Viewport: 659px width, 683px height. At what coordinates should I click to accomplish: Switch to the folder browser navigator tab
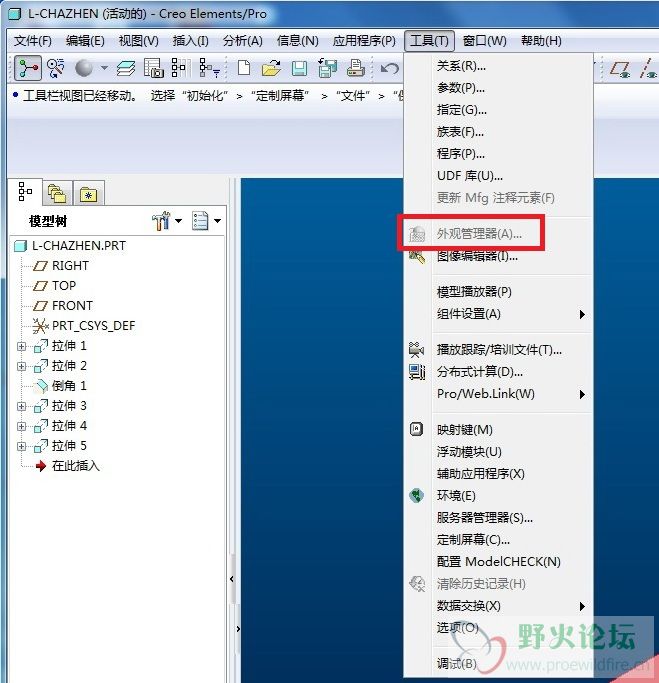57,193
